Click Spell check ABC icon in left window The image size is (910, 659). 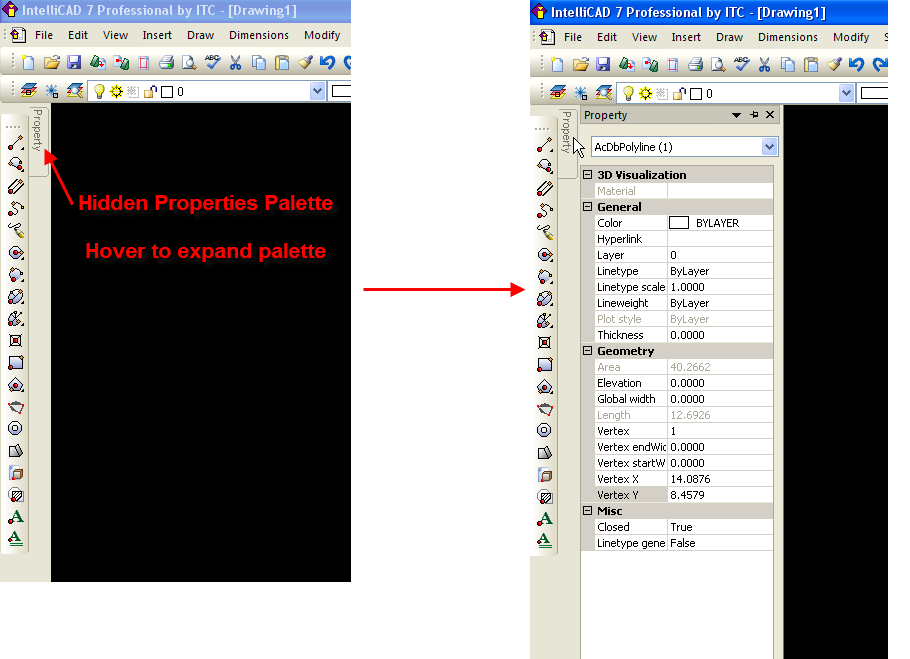point(212,62)
